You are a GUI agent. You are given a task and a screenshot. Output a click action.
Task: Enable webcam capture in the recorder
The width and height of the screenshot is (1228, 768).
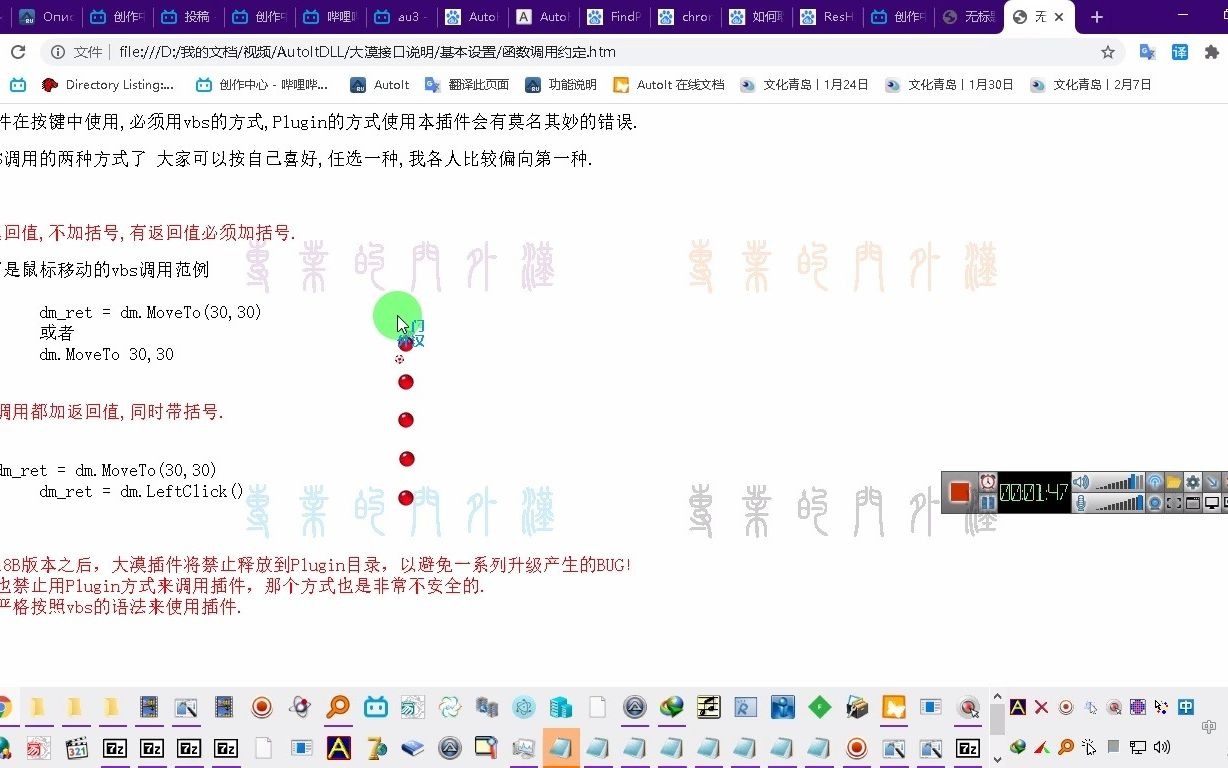(1153, 503)
